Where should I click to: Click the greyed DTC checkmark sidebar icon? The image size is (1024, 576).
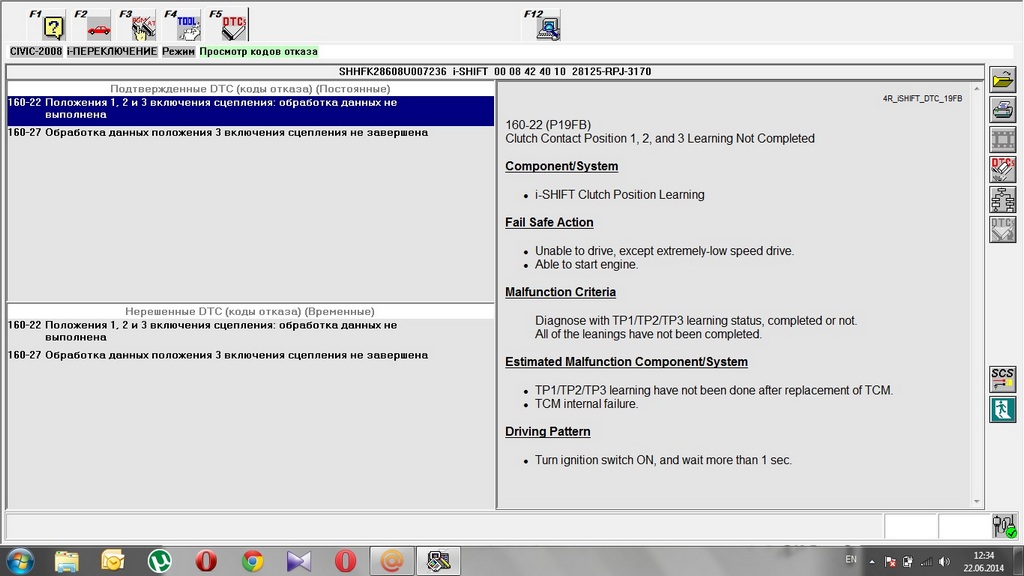(x=1002, y=230)
